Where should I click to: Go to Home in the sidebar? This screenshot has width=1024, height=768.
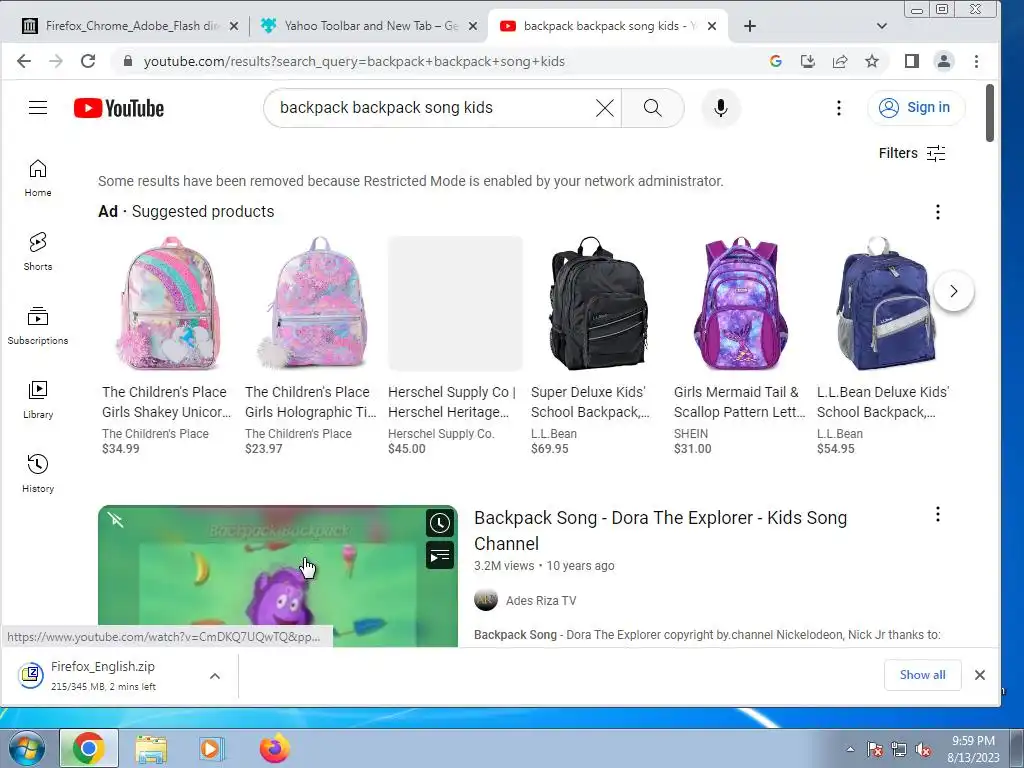point(38,178)
